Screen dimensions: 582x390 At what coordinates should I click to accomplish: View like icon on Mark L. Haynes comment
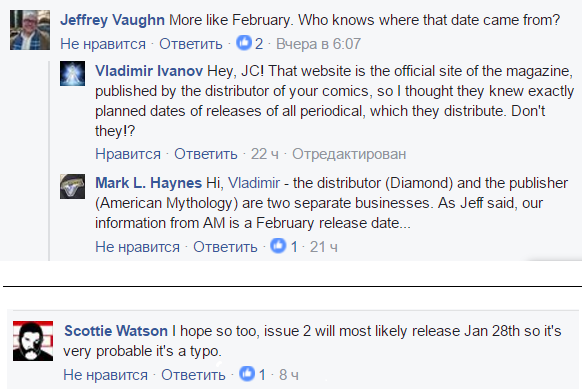(278, 246)
